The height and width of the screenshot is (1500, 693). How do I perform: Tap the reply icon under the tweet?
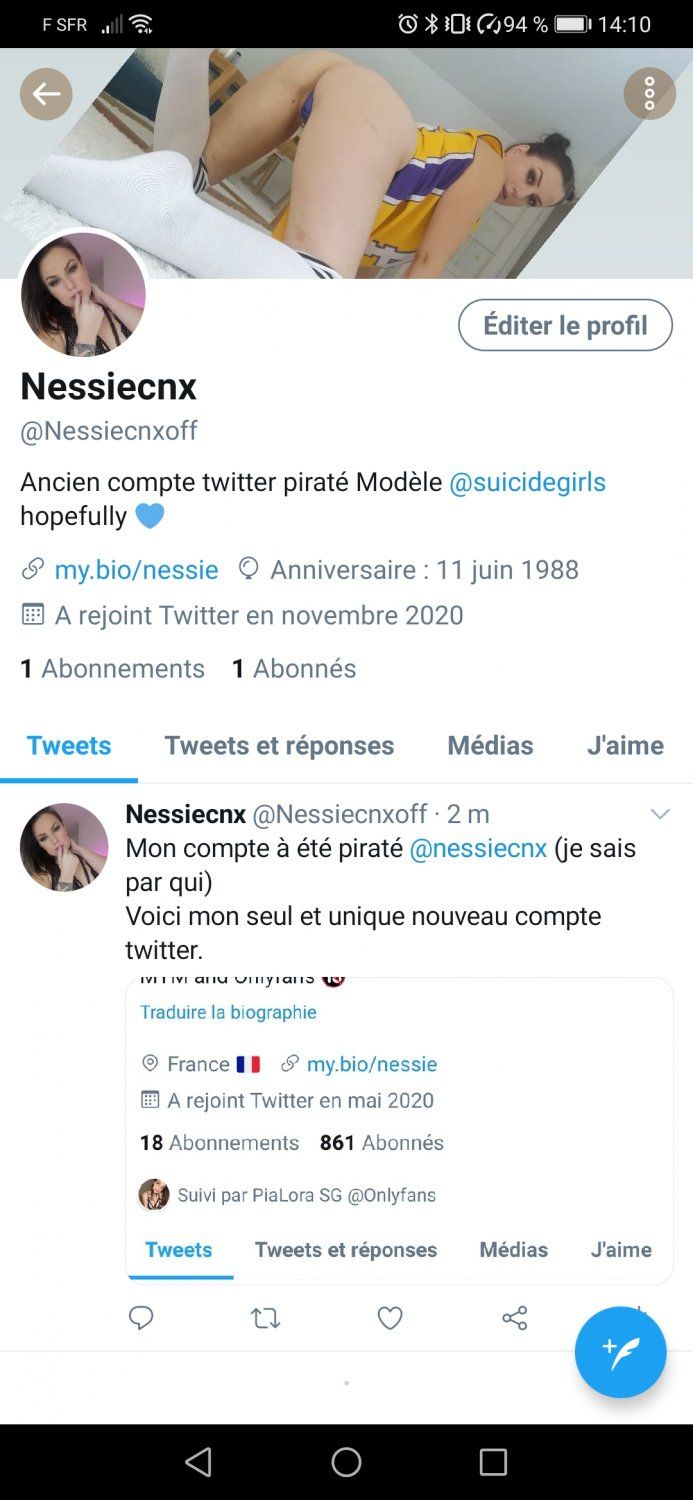[141, 1318]
